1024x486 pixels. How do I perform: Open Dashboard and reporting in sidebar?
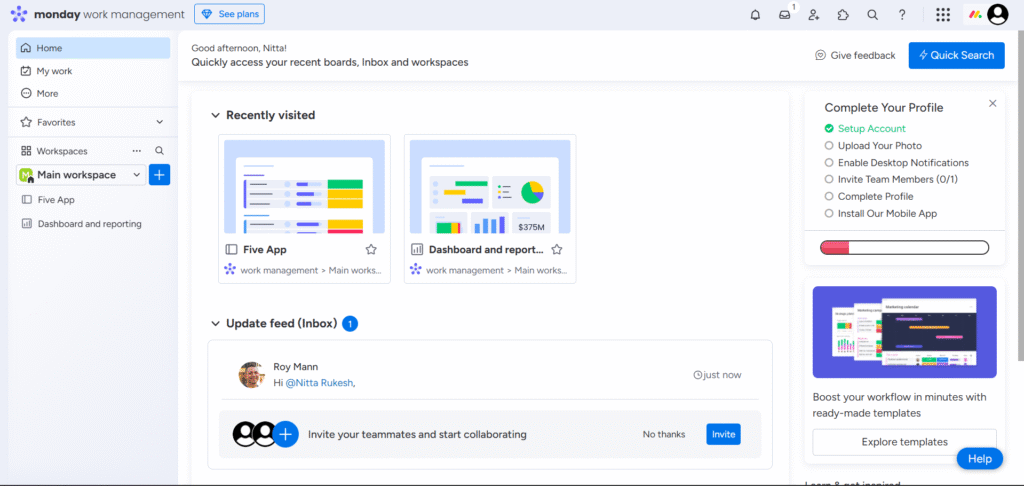pos(89,224)
